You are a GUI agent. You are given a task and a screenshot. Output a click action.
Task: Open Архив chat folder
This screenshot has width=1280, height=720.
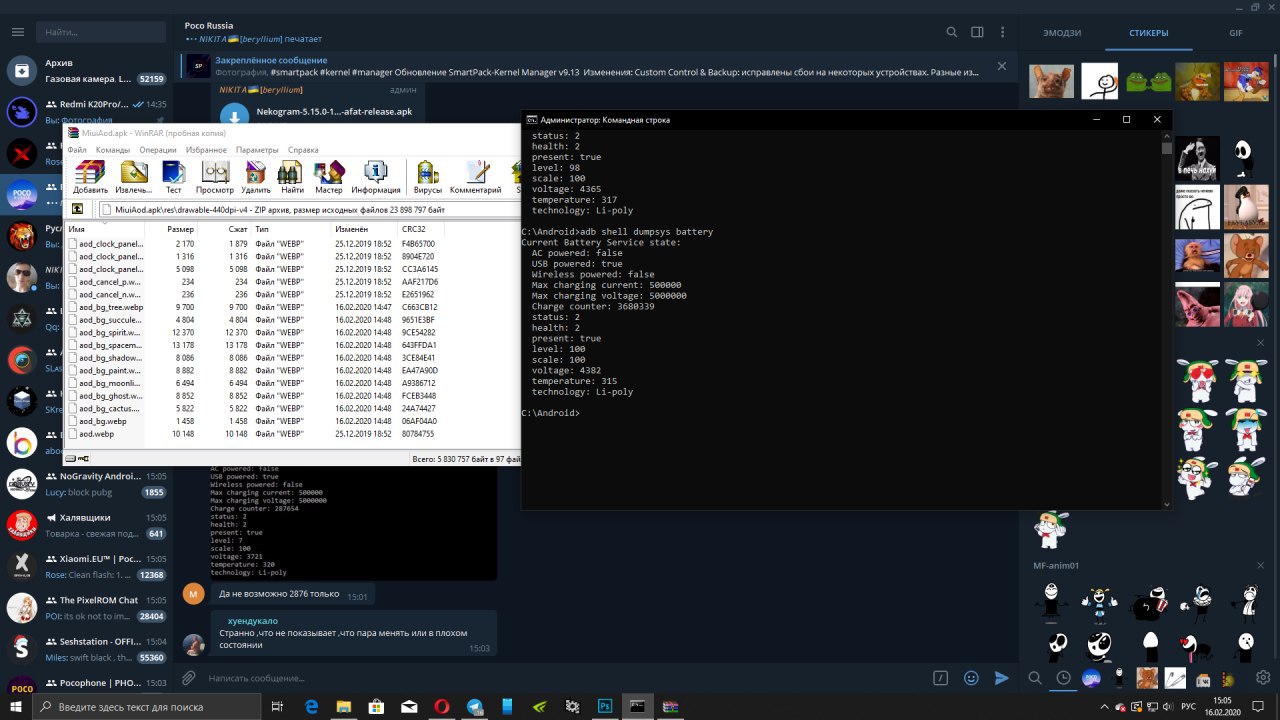[86, 70]
